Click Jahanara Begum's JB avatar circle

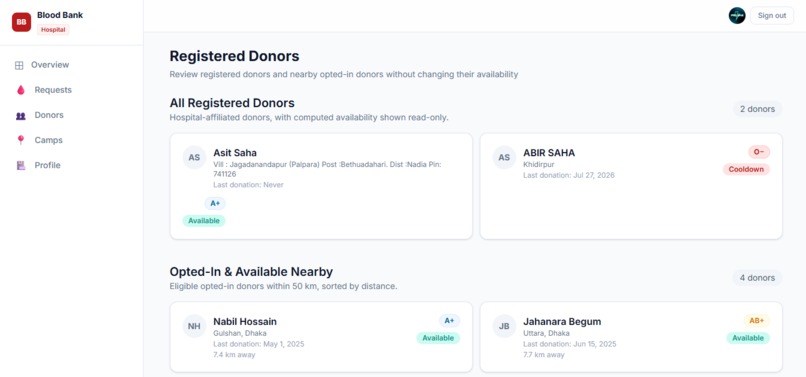pos(504,326)
